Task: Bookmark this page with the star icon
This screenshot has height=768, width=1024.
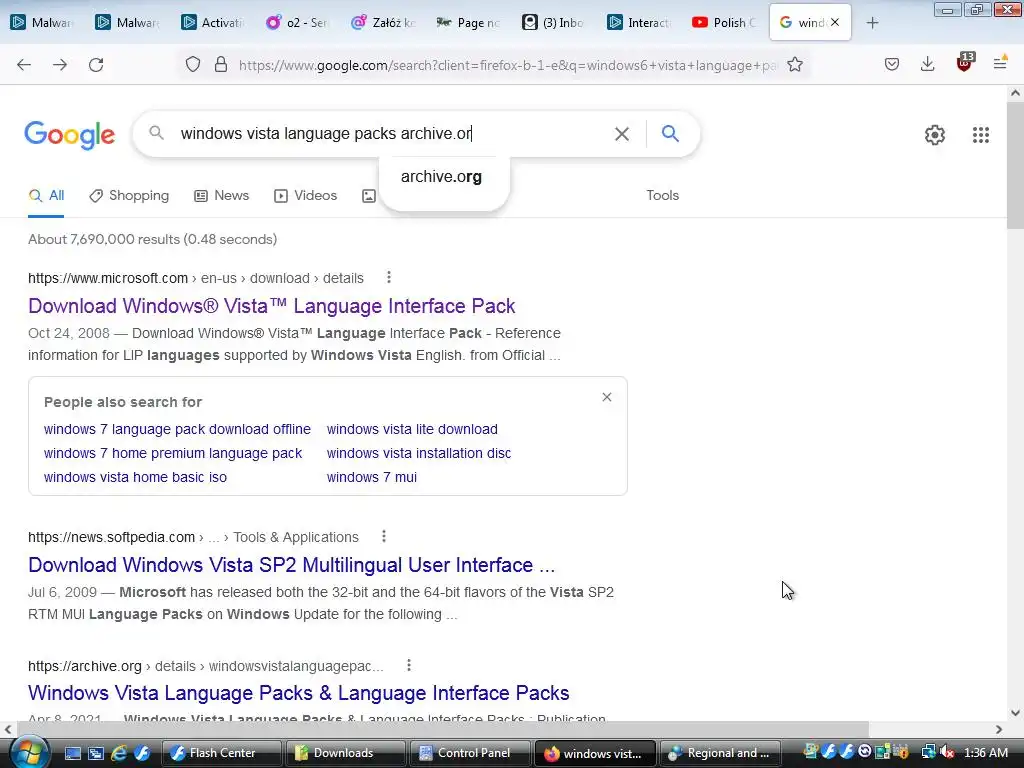Action: (x=795, y=65)
